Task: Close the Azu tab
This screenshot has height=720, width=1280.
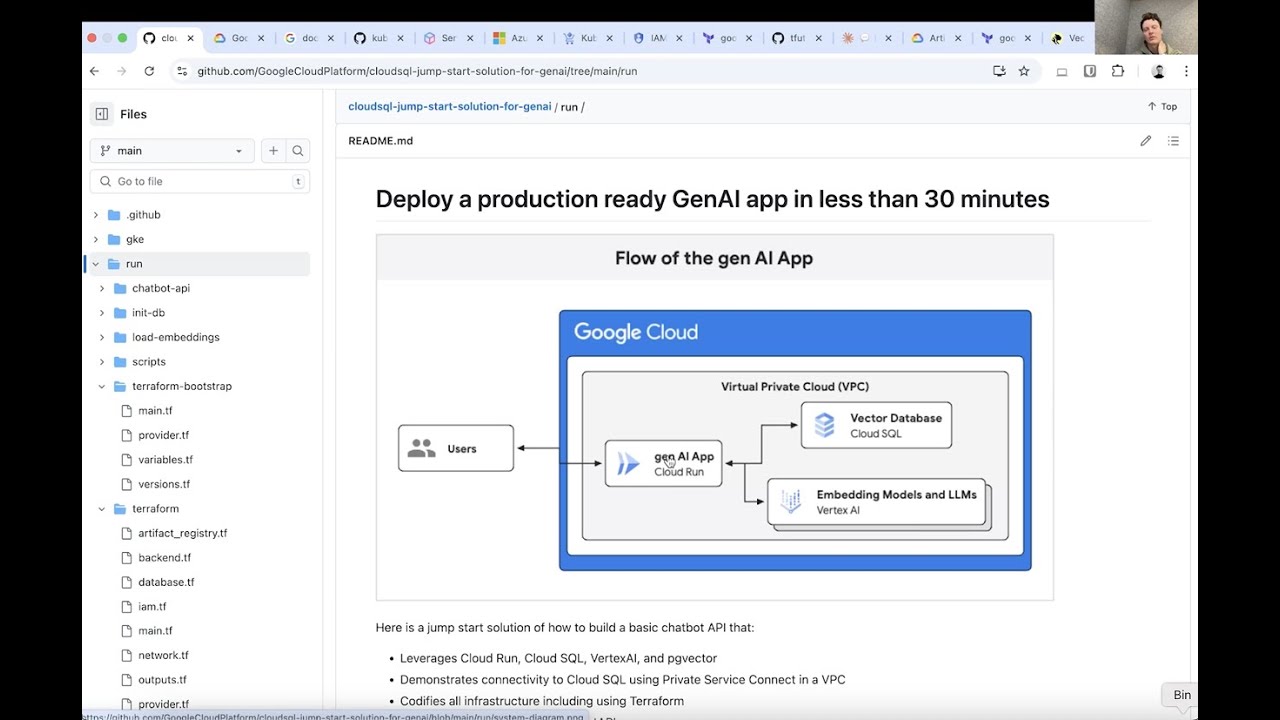Action: [x=540, y=38]
